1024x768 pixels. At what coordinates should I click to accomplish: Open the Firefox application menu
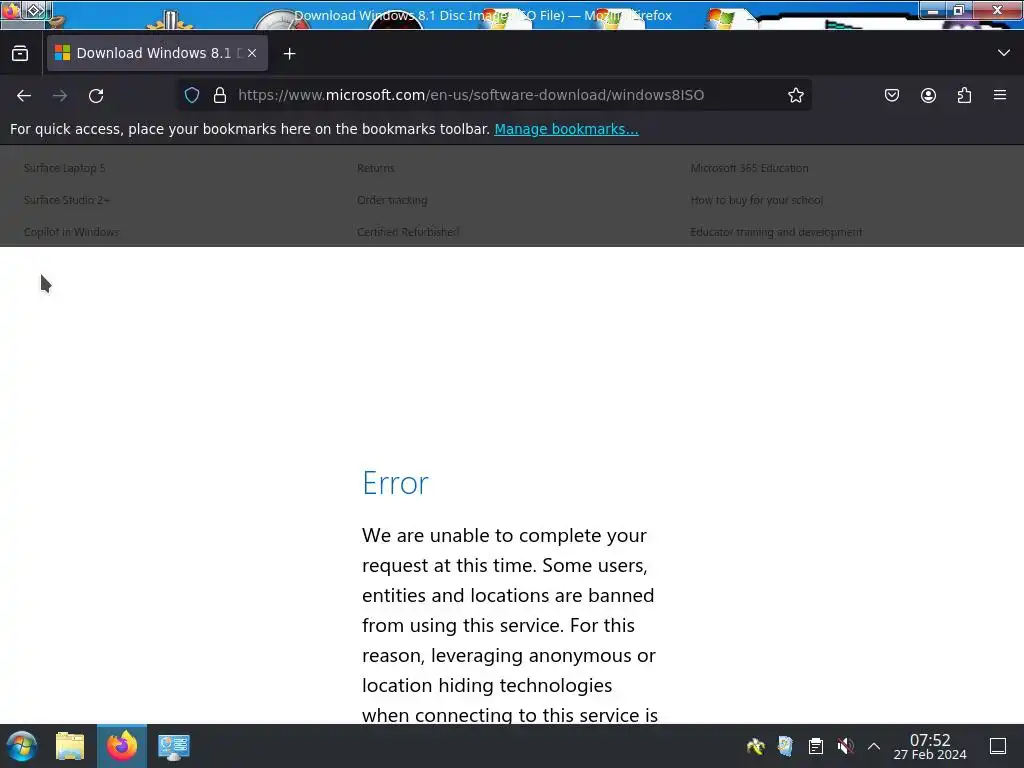tap(1000, 95)
